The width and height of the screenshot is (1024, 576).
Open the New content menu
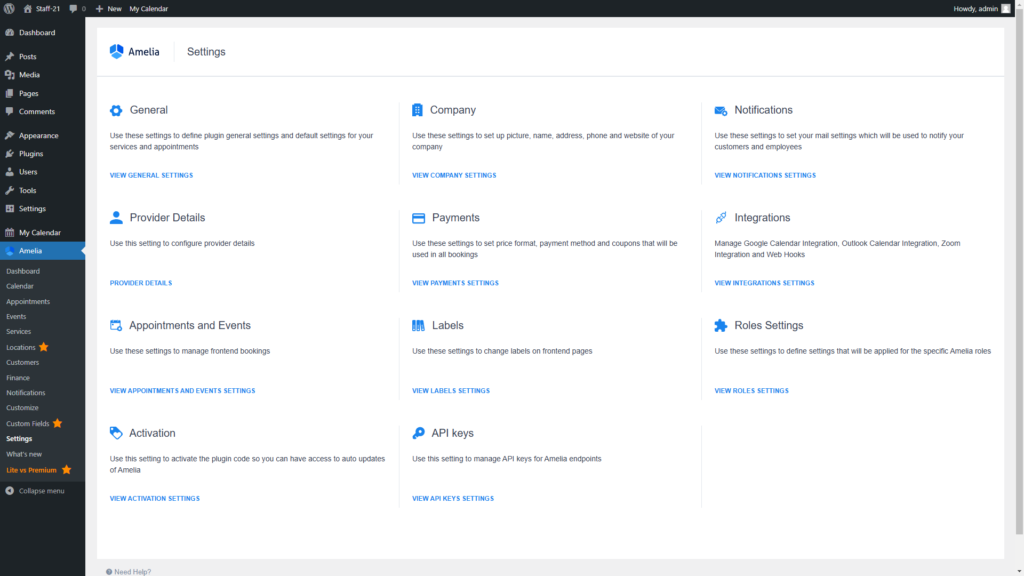108,8
